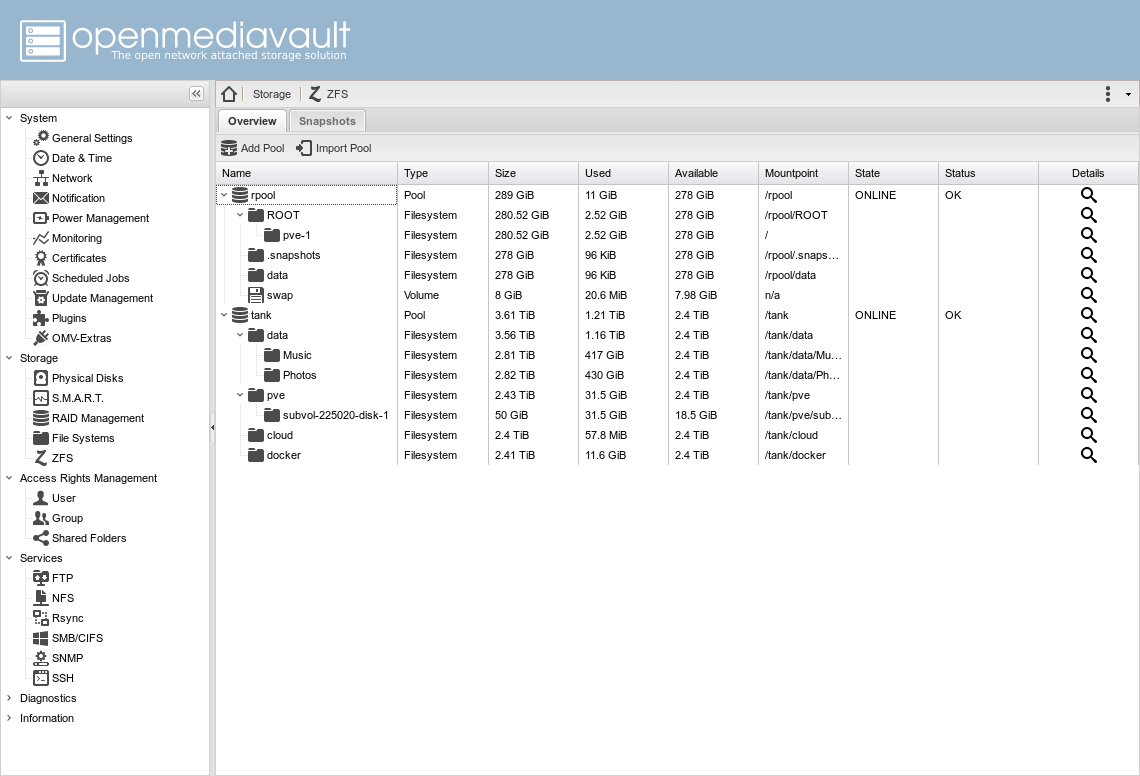Viewport: 1140px width, 776px height.
Task: Open the top-right dropdown arrow
Action: click(x=1128, y=94)
